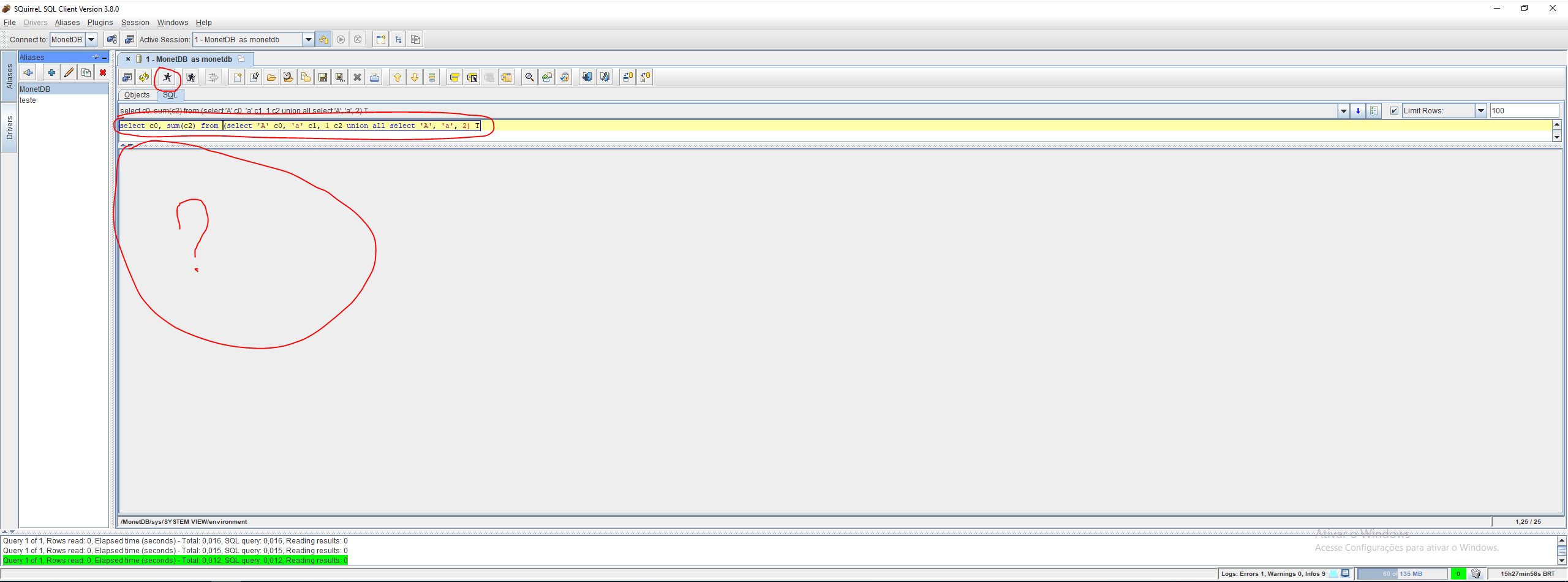Screen dimensions: 1568x582
Task: Click blue arrow button beside SQL history
Action: tap(1358, 111)
